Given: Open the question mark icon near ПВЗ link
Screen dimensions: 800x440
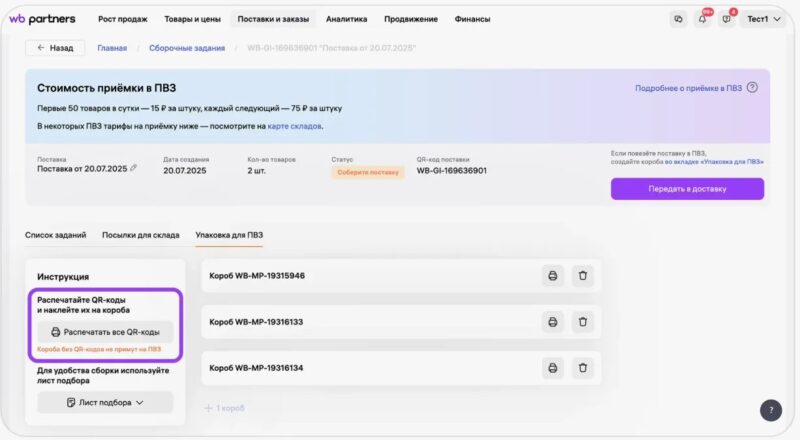Looking at the screenshot, I should 752,87.
